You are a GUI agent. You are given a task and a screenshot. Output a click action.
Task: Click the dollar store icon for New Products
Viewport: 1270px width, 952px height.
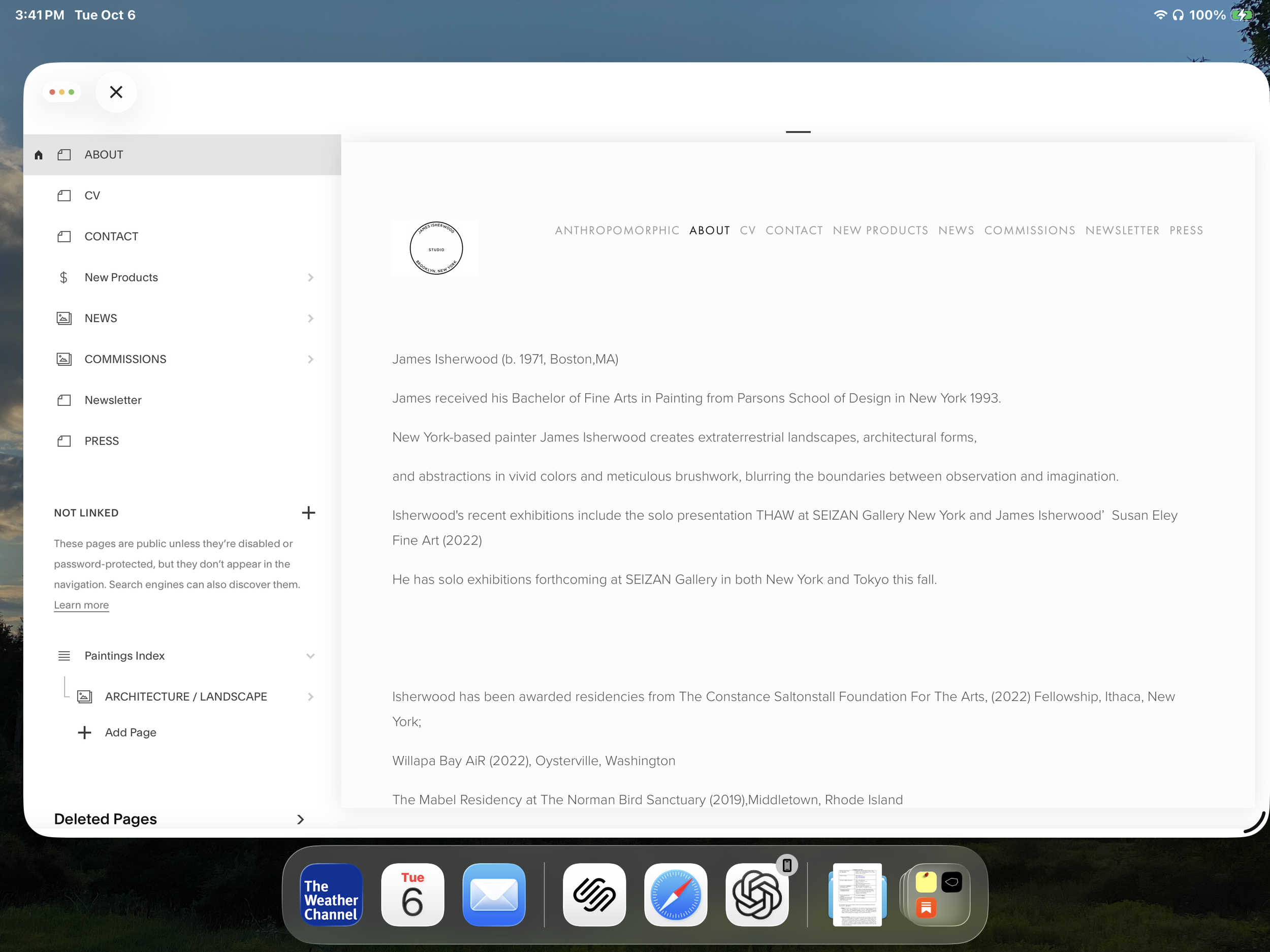(63, 277)
